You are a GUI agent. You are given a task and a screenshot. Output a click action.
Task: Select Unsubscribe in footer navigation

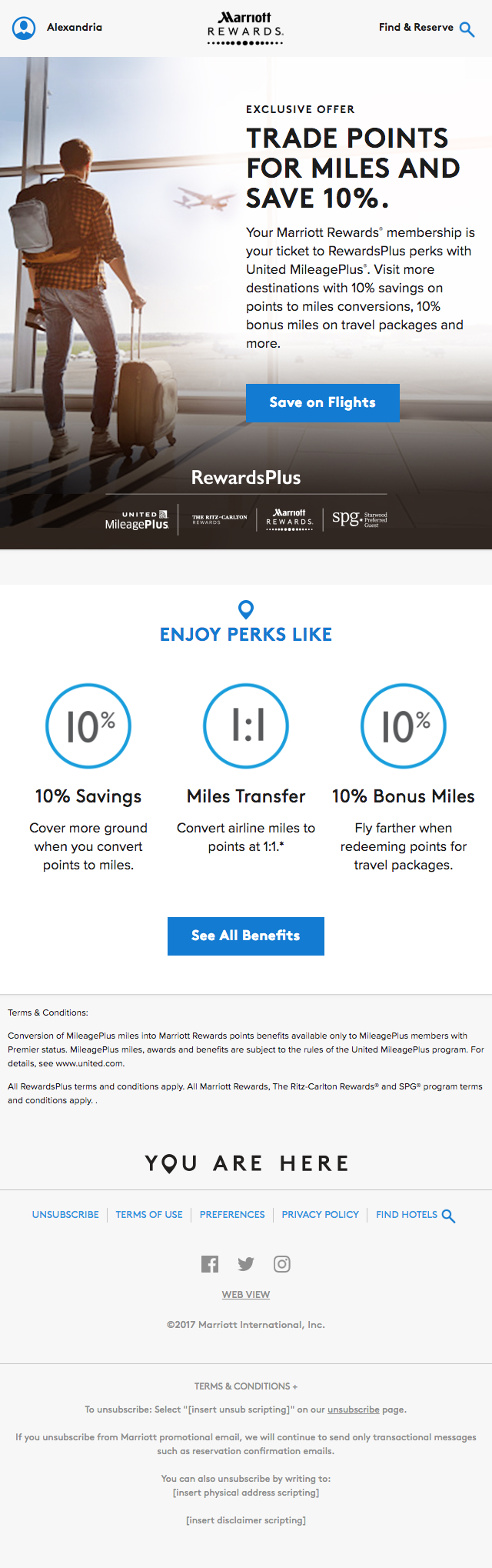point(65,1214)
